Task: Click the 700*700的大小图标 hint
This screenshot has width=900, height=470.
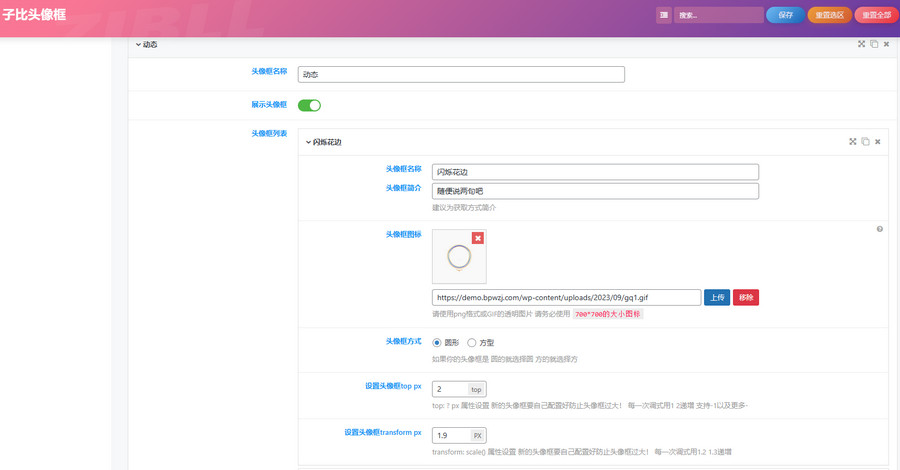Action: click(607, 314)
